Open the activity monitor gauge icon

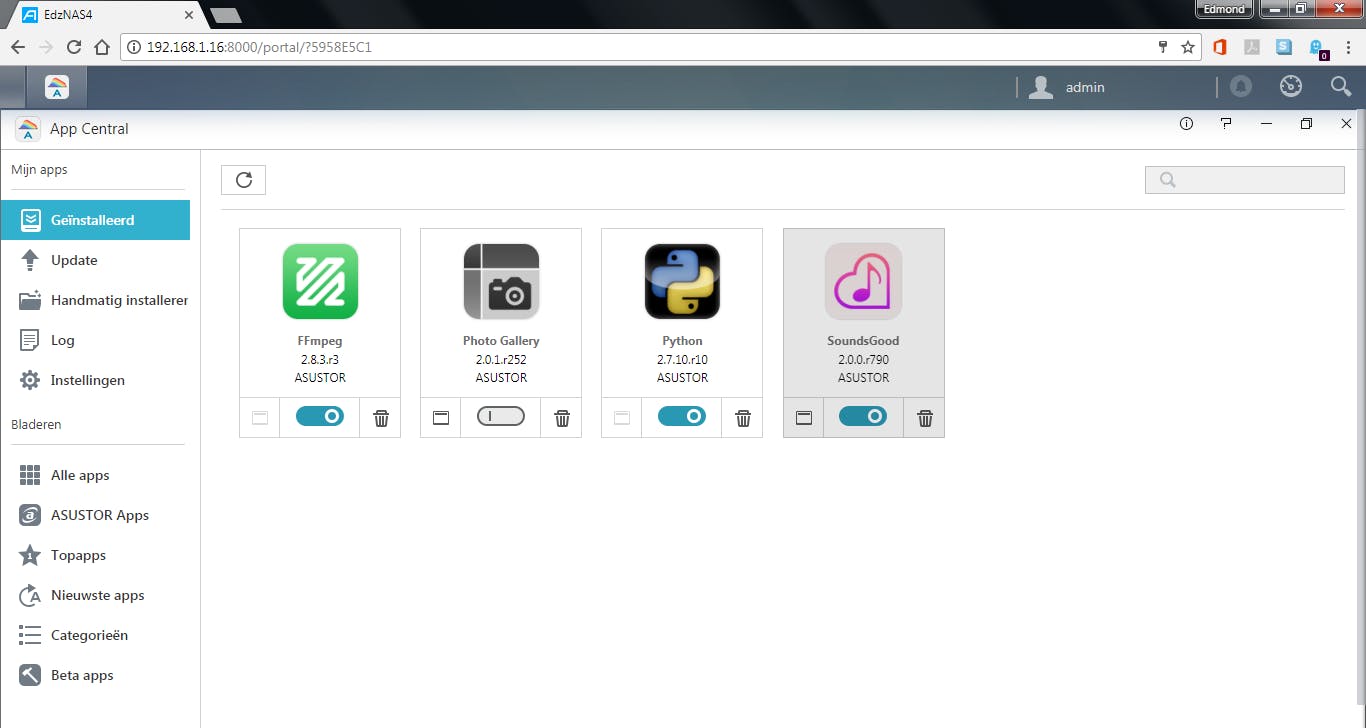click(1291, 87)
